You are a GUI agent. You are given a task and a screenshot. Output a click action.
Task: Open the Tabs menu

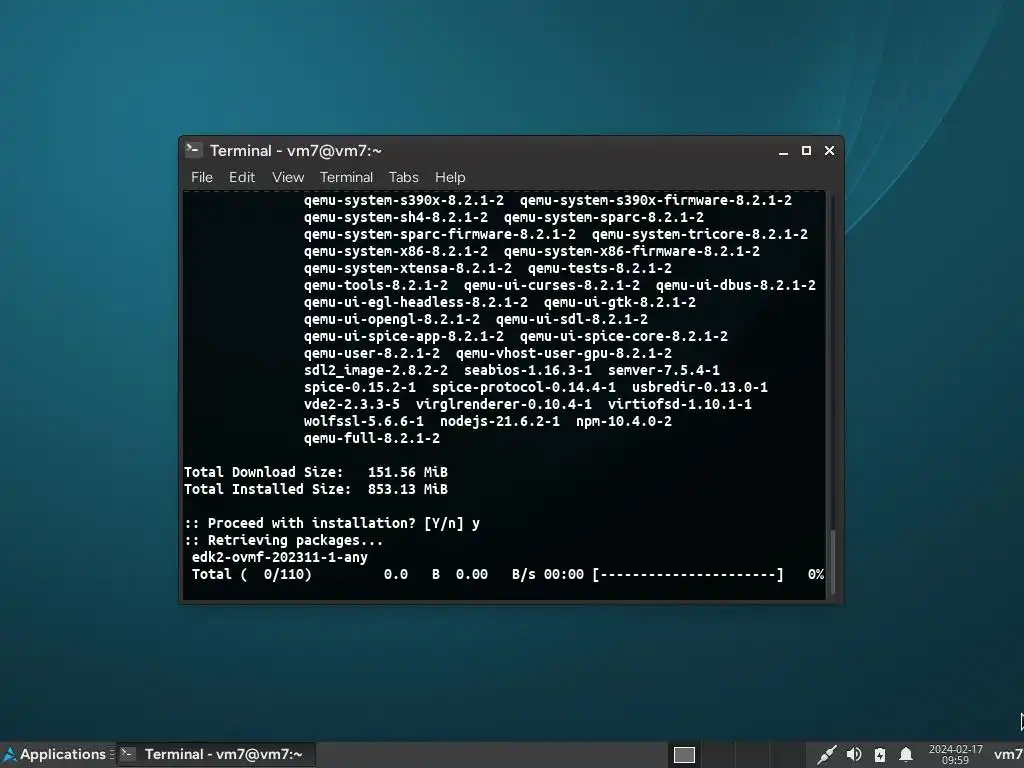coord(404,178)
